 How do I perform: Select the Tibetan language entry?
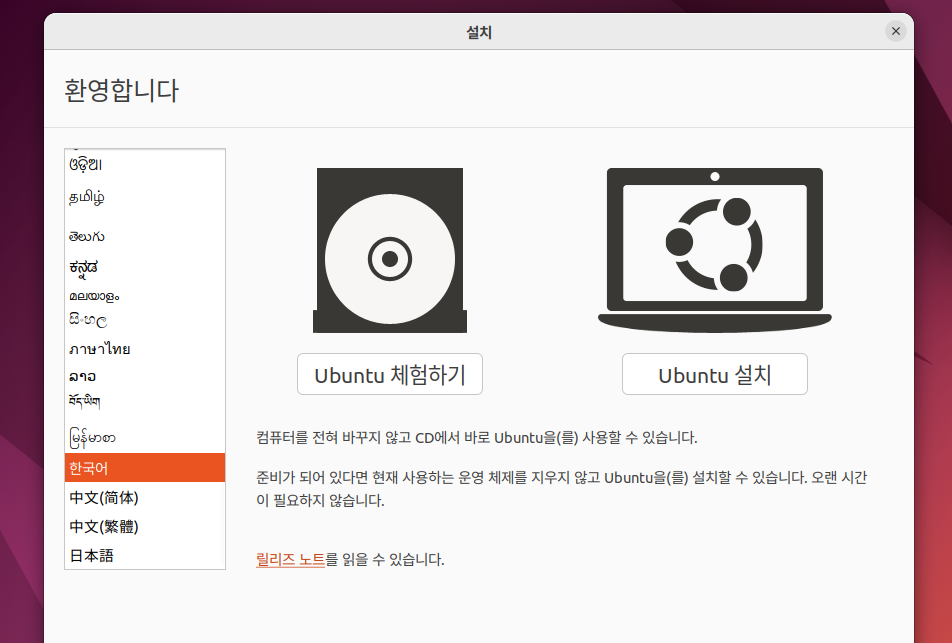144,401
